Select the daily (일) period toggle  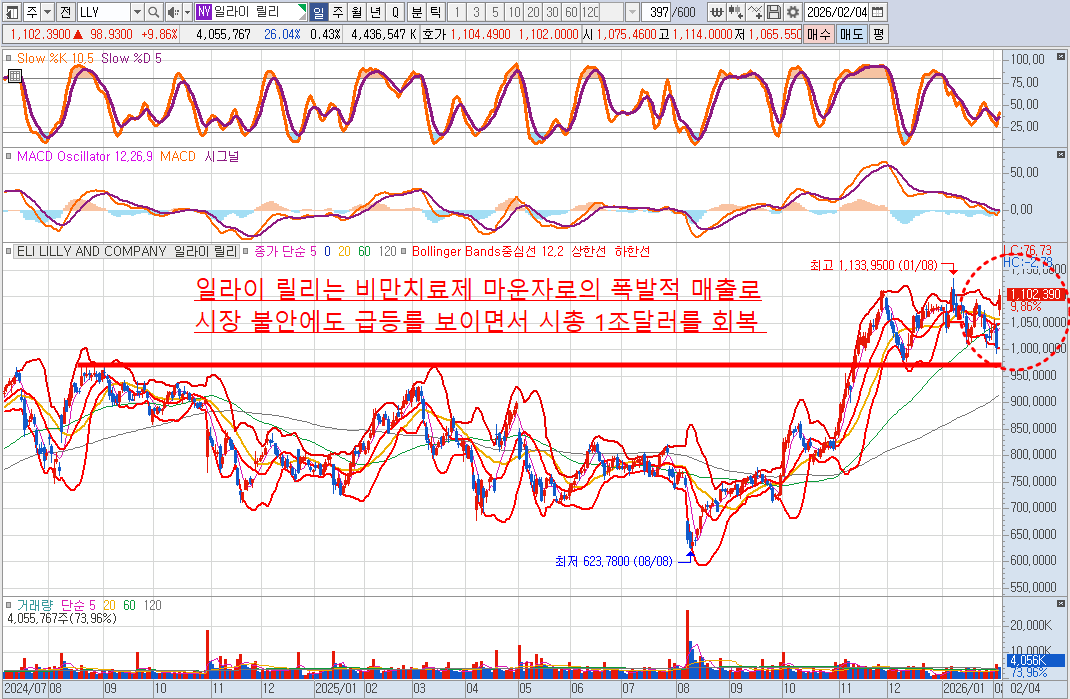coord(319,12)
